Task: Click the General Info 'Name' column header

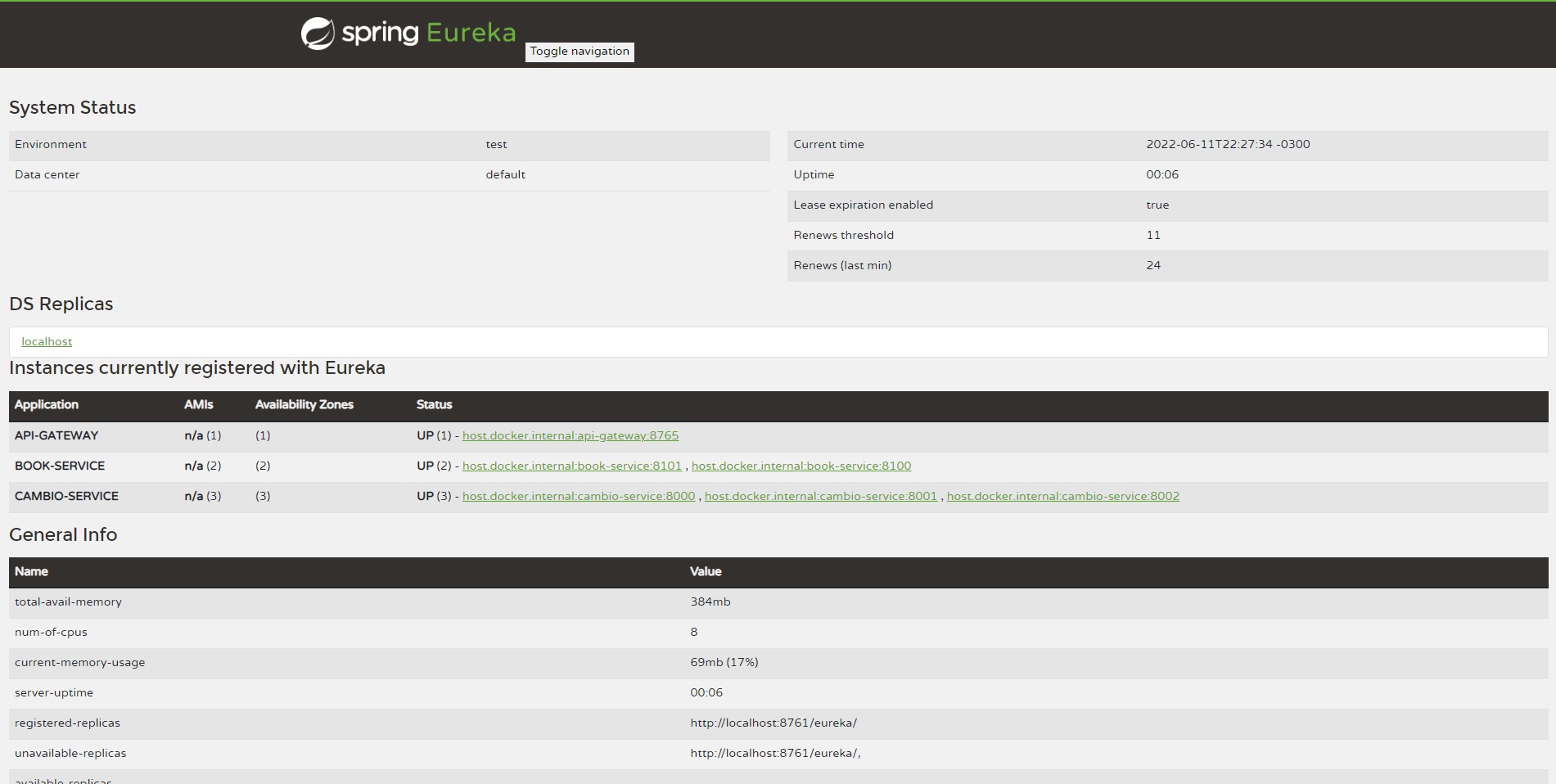Action: tap(31, 571)
